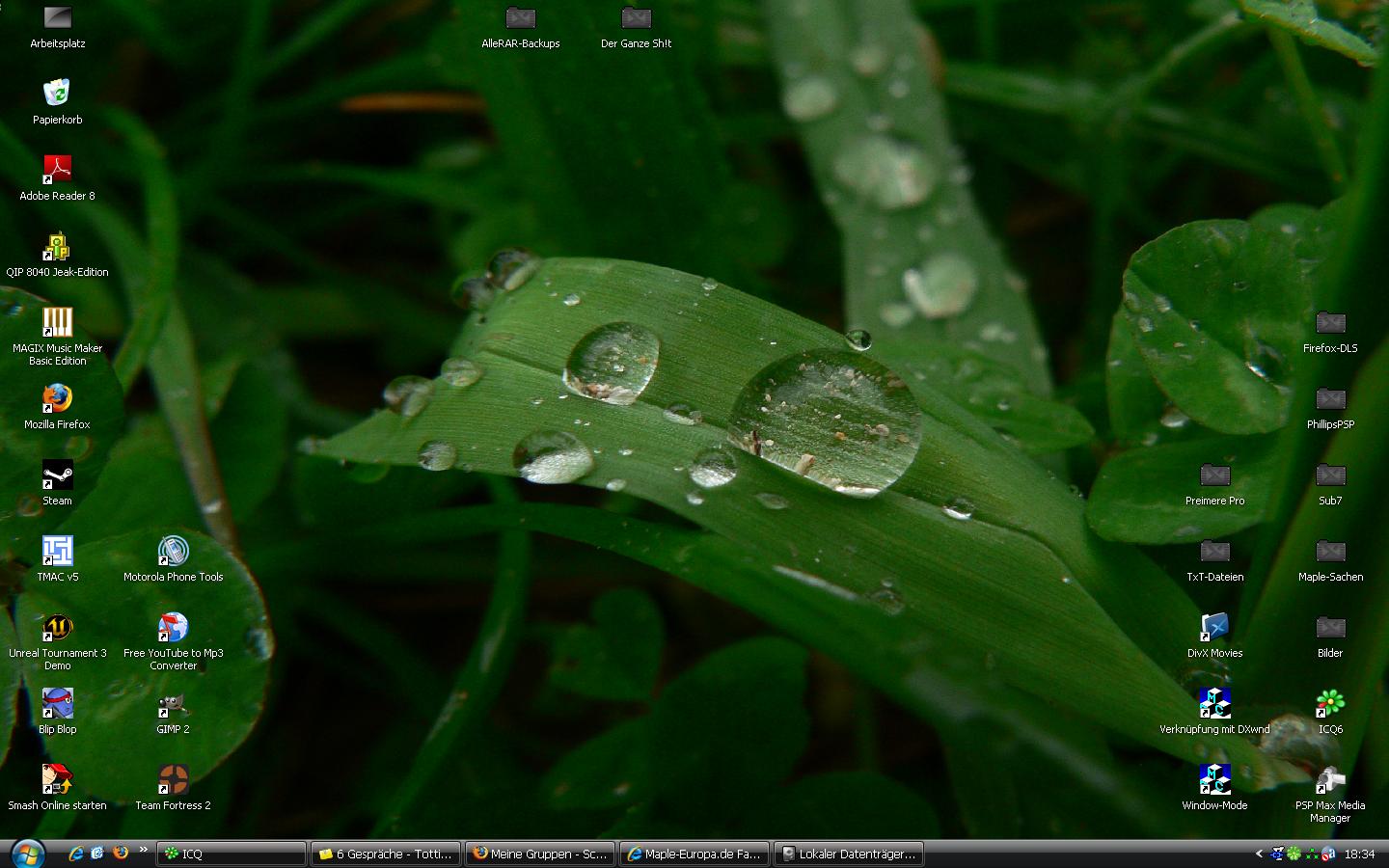Select the AlleRAR-Backups folder
Viewport: 1389px width, 868px height.
point(520,18)
